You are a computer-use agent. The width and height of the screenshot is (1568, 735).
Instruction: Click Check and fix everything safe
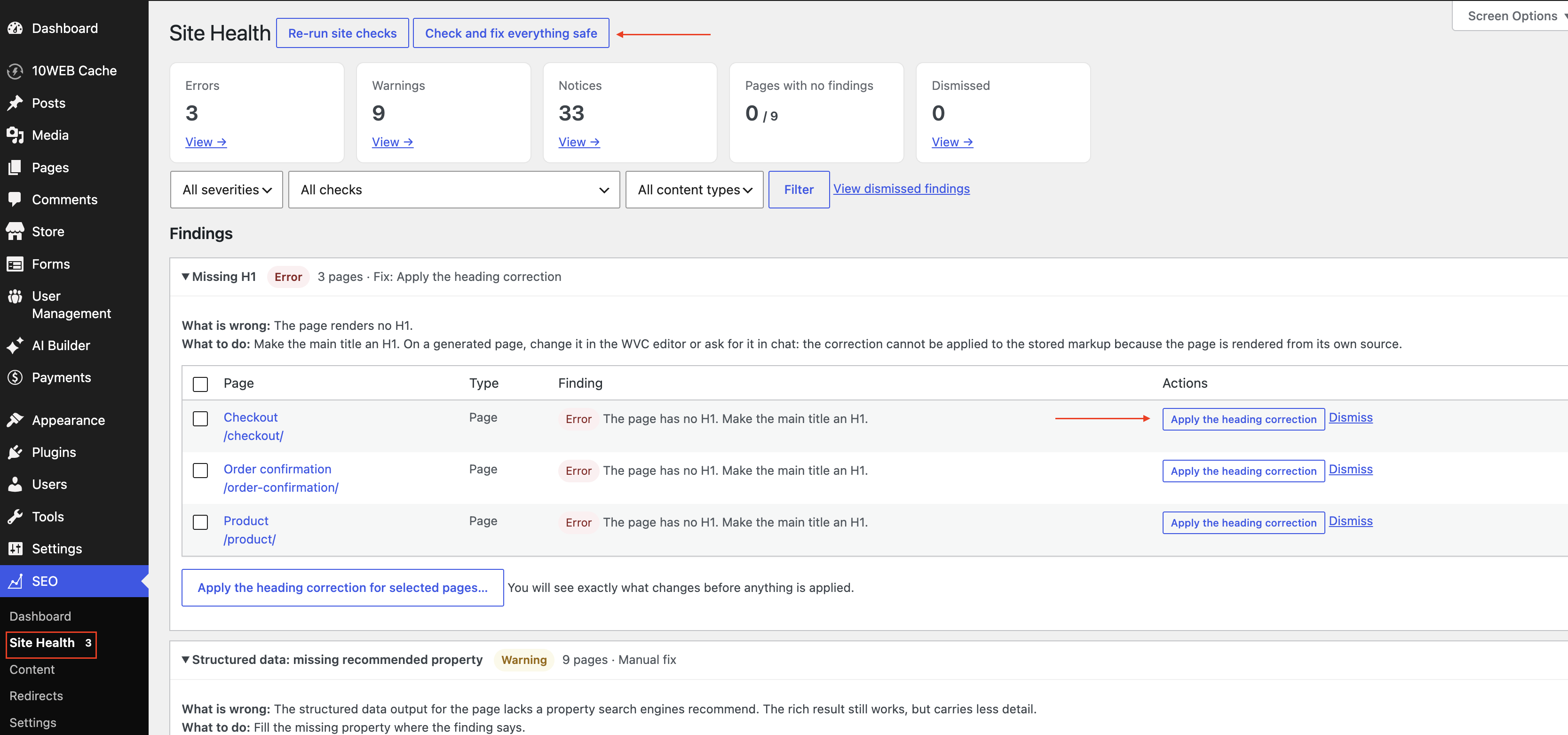tap(511, 33)
